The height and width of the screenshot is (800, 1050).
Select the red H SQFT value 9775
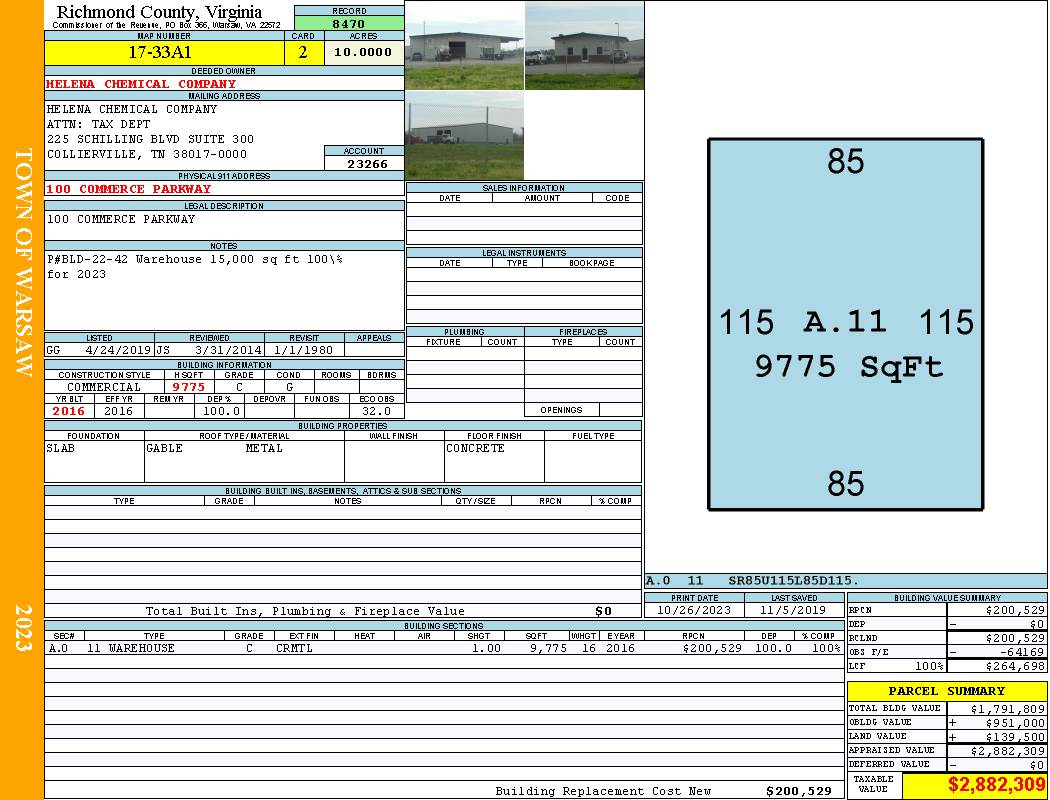[x=188, y=387]
